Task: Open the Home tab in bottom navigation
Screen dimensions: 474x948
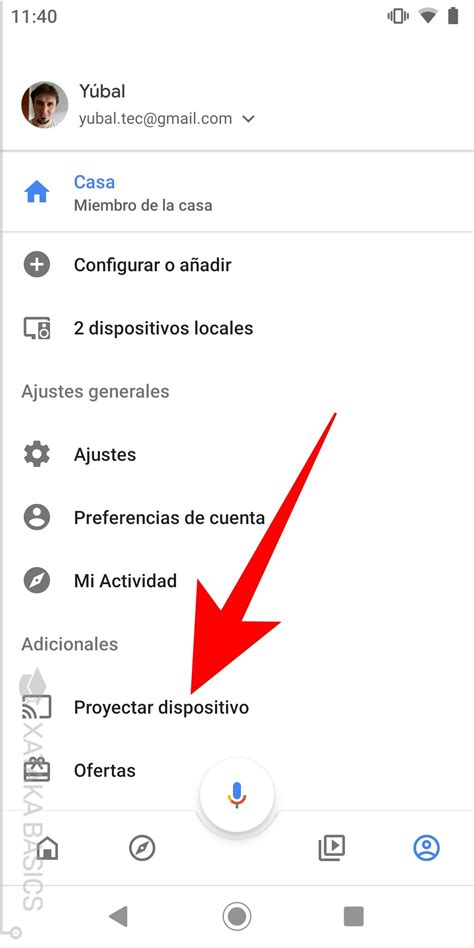Action: [48, 849]
